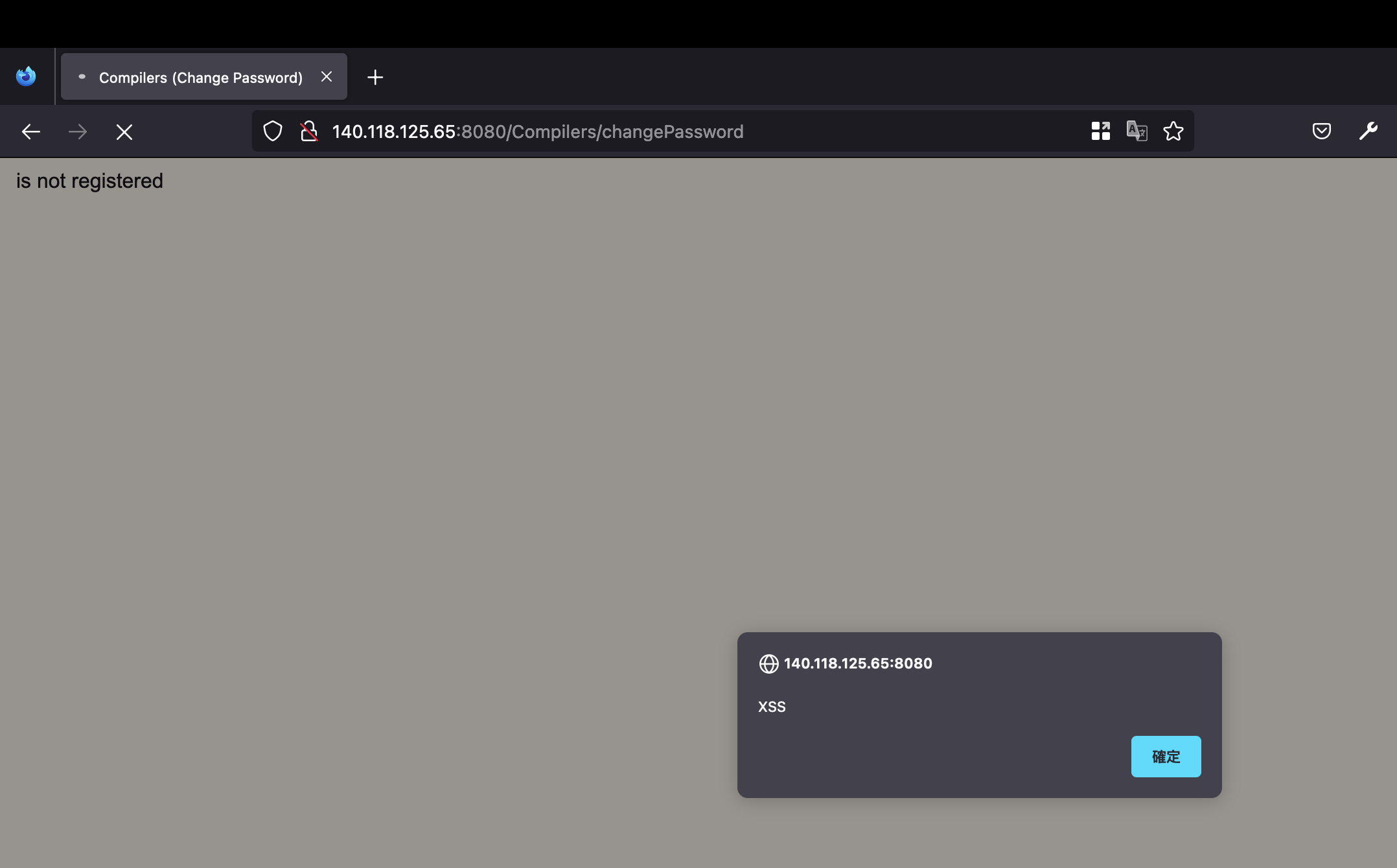Viewport: 1397px width, 868px height.
Task: Click the globe icon in alert dialog
Action: pos(768,663)
